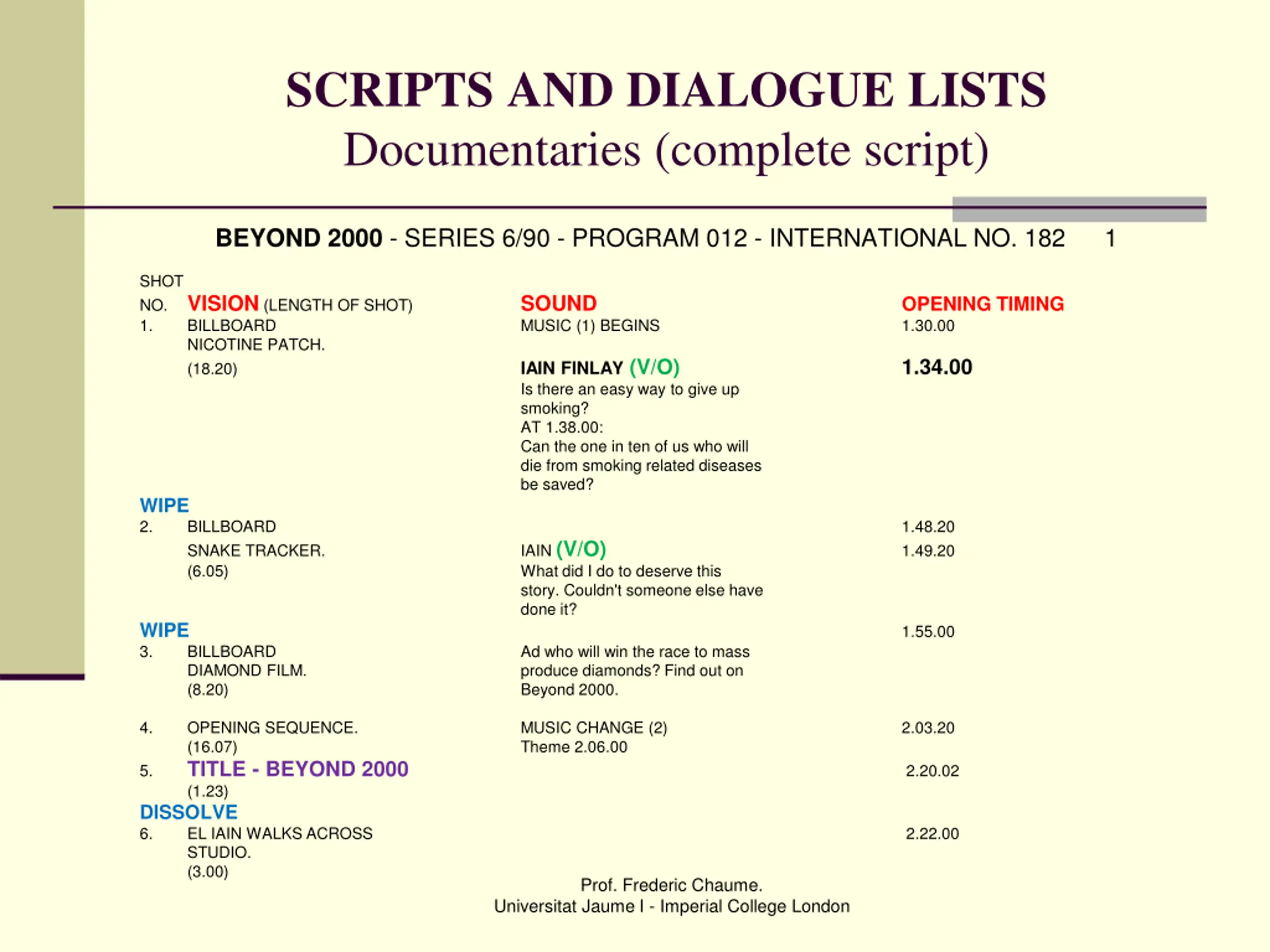Click 'SERIES 6/90' in the header line
1270x952 pixels.
477,238
